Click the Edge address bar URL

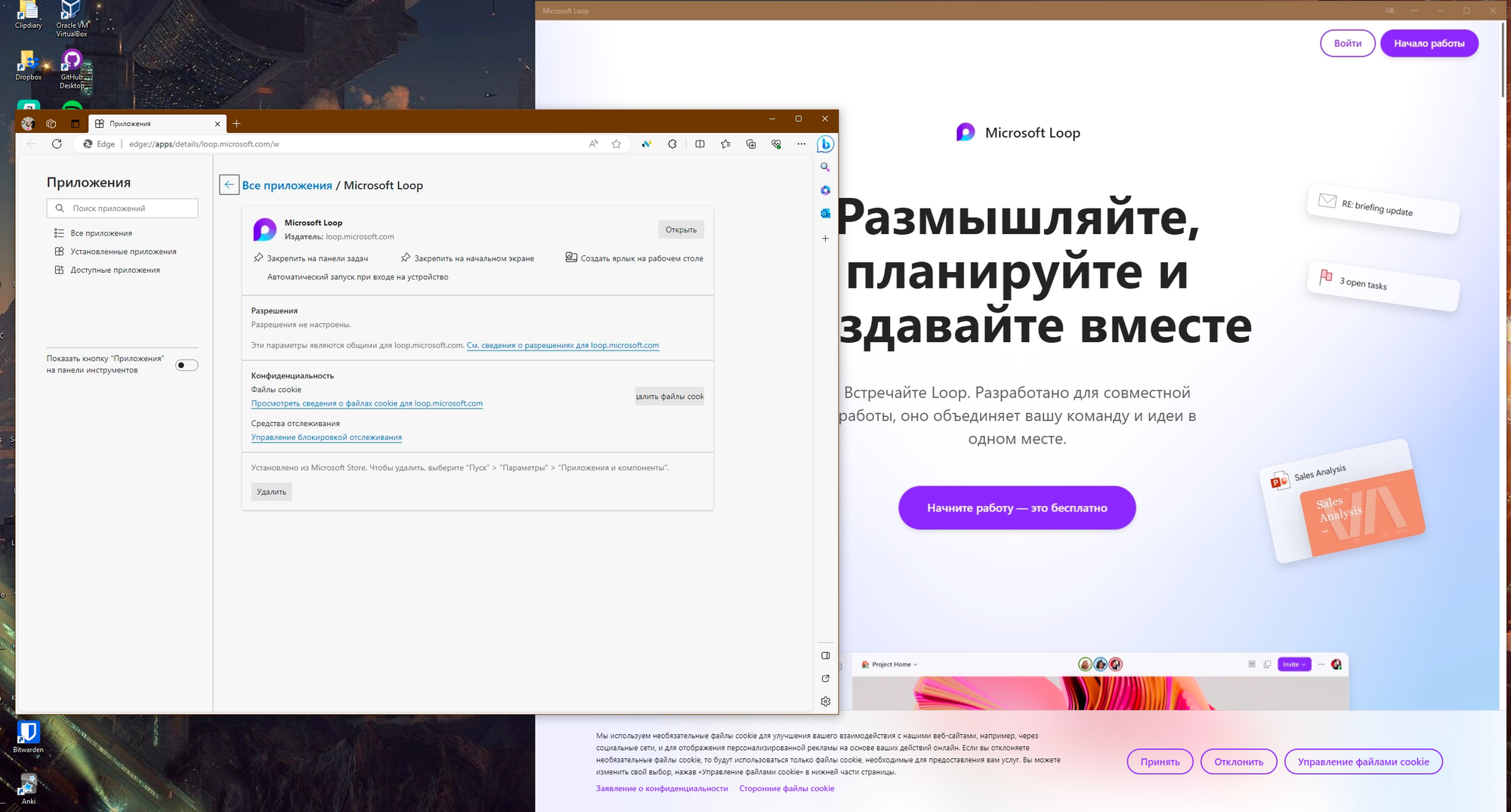point(204,144)
